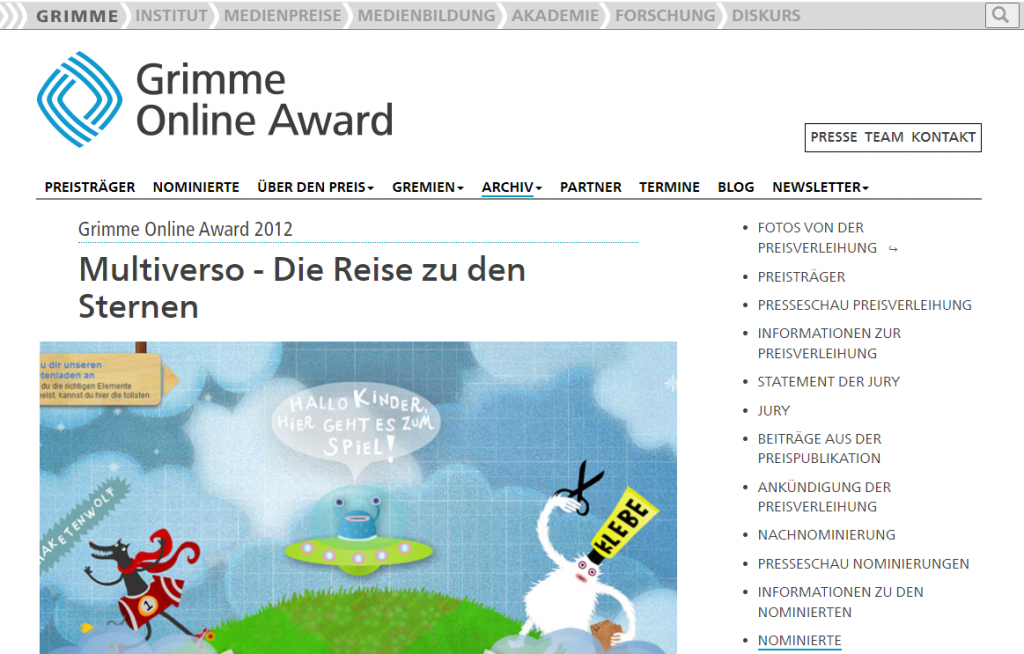Open the TEAM link

click(884, 137)
